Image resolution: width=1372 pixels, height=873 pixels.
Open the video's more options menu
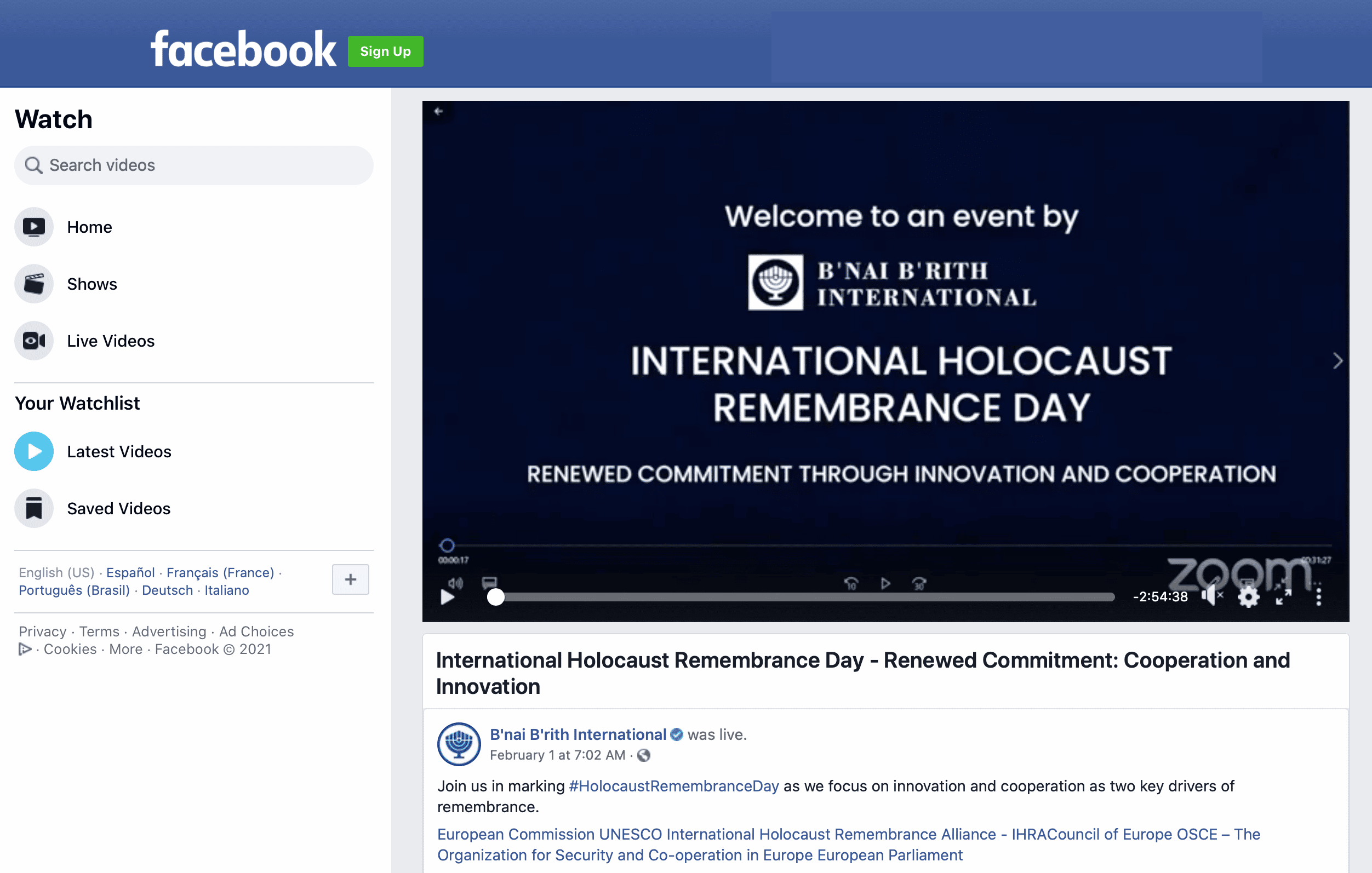click(1318, 597)
